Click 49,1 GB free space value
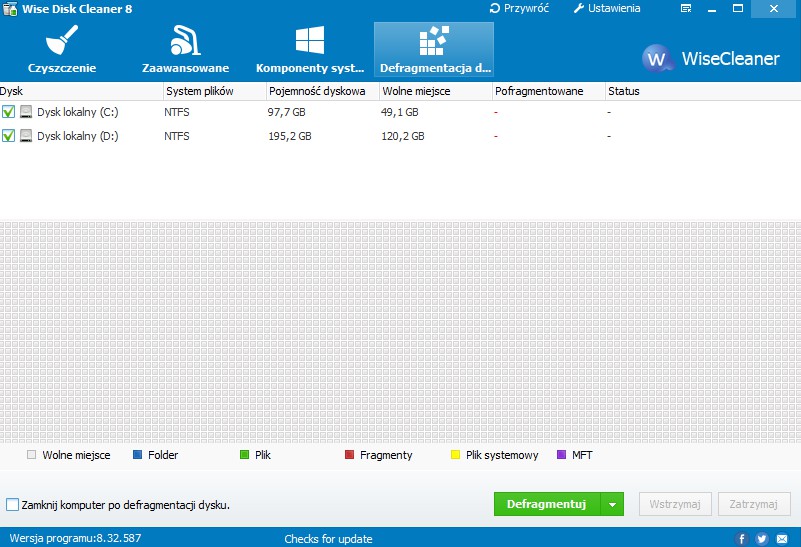 [399, 112]
